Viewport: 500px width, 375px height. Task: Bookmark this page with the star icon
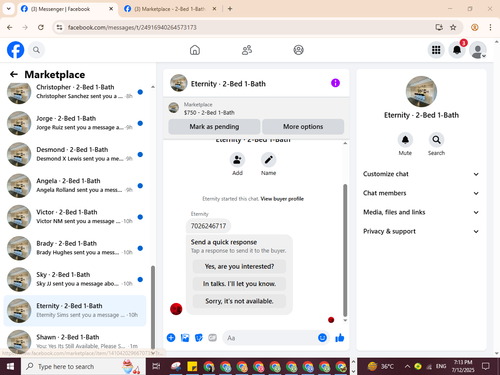pyautogui.click(x=453, y=27)
